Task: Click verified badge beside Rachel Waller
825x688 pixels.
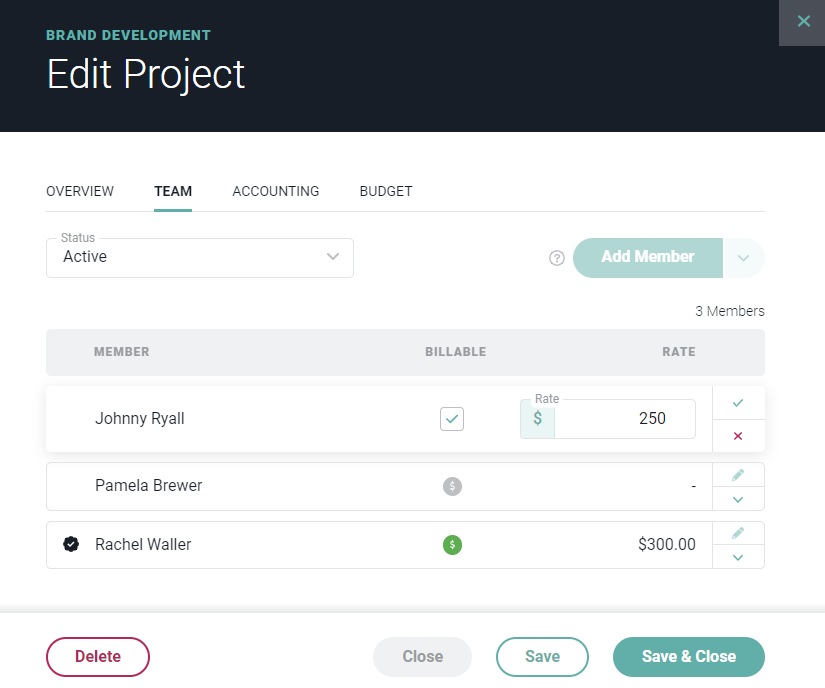Action: click(x=70, y=545)
